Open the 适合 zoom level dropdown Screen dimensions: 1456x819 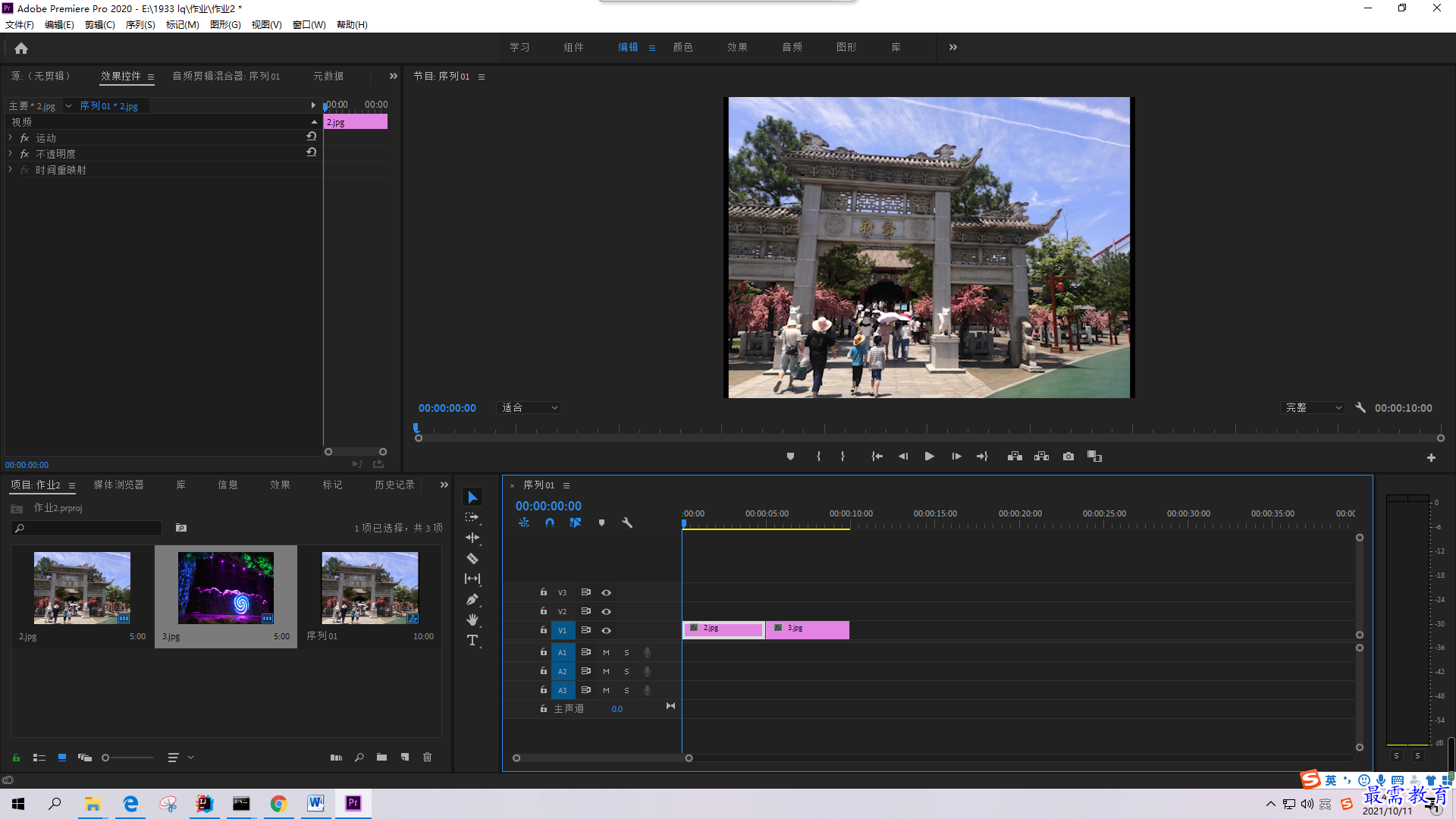click(529, 408)
